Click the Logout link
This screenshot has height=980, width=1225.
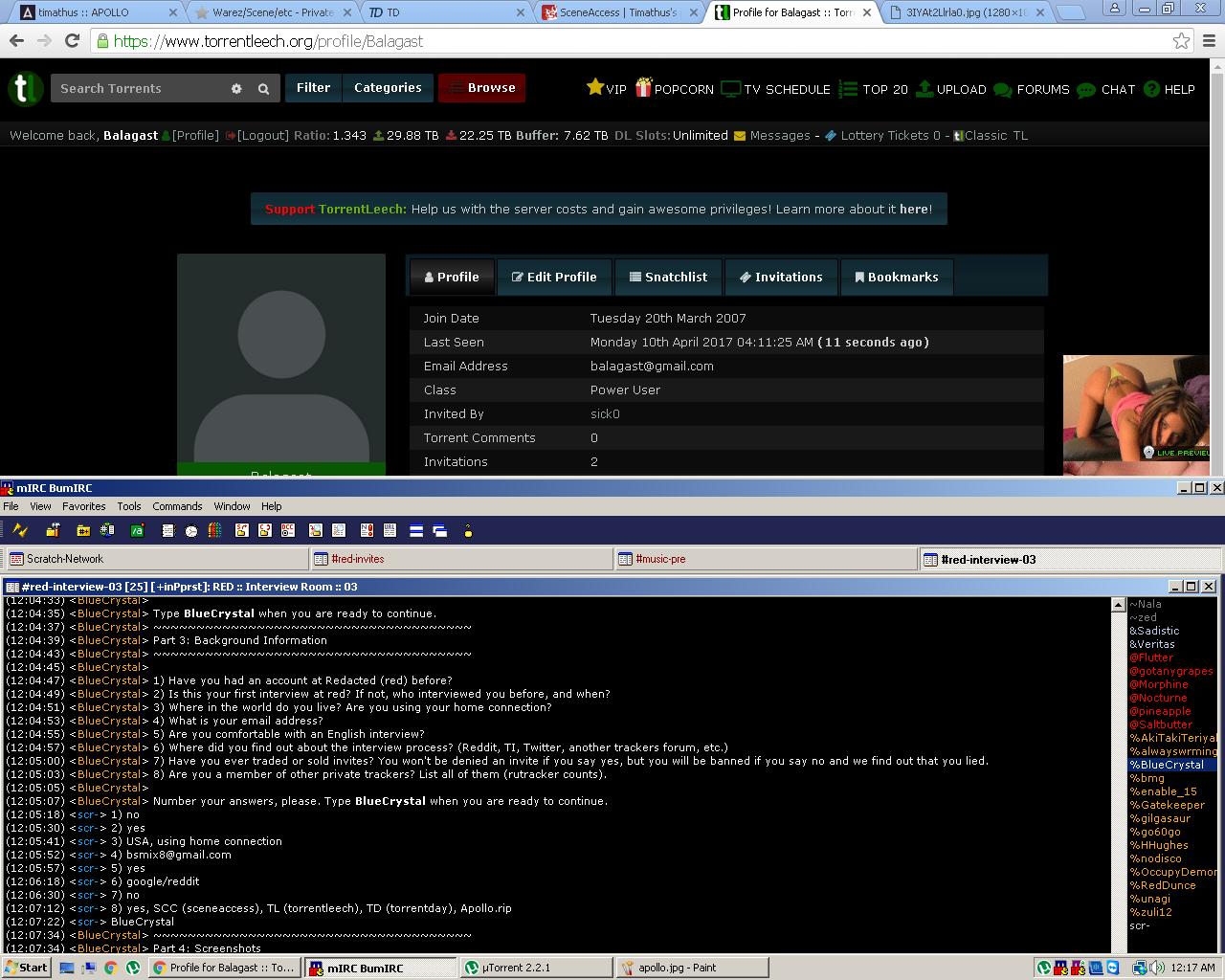[262, 136]
